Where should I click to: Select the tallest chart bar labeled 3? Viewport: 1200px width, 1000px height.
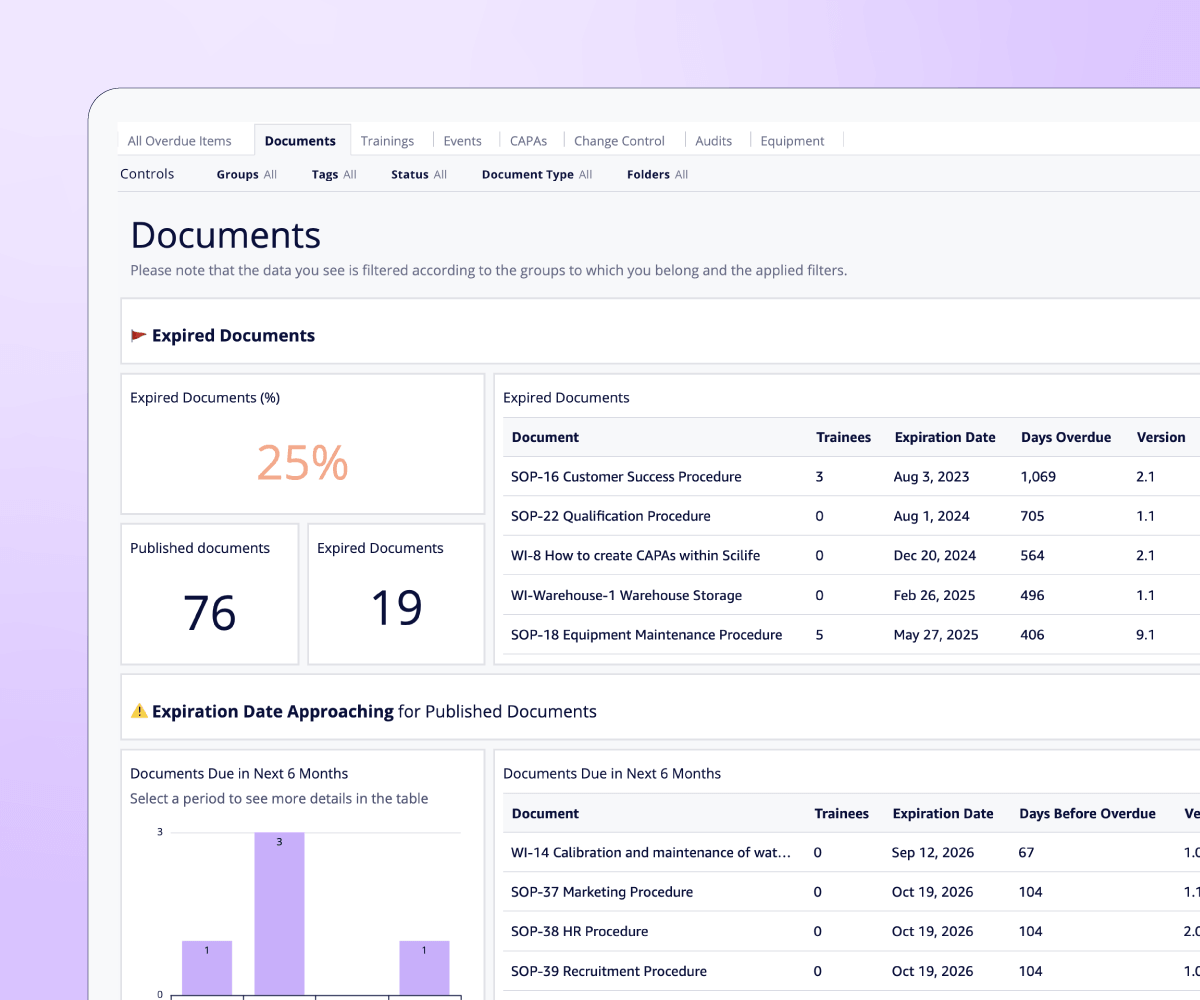[x=279, y=913]
